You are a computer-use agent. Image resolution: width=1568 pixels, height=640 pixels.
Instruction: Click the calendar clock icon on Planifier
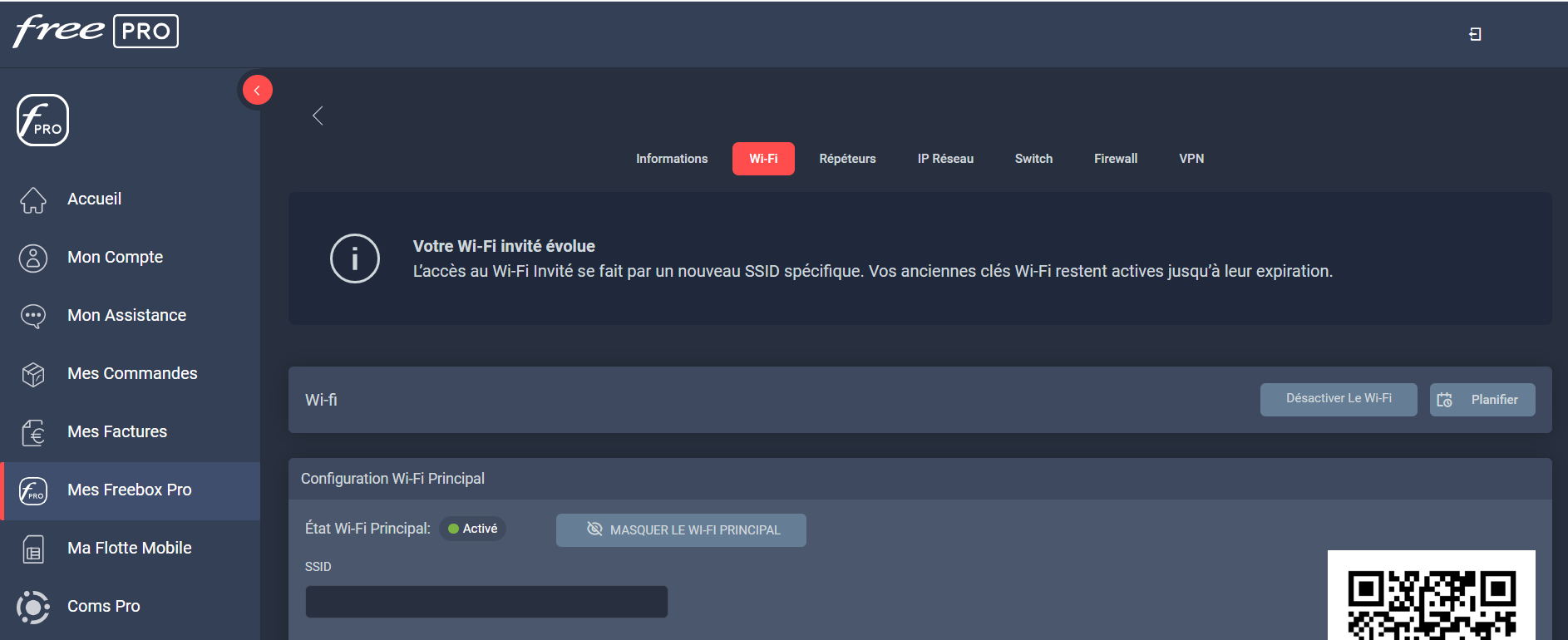(x=1445, y=400)
